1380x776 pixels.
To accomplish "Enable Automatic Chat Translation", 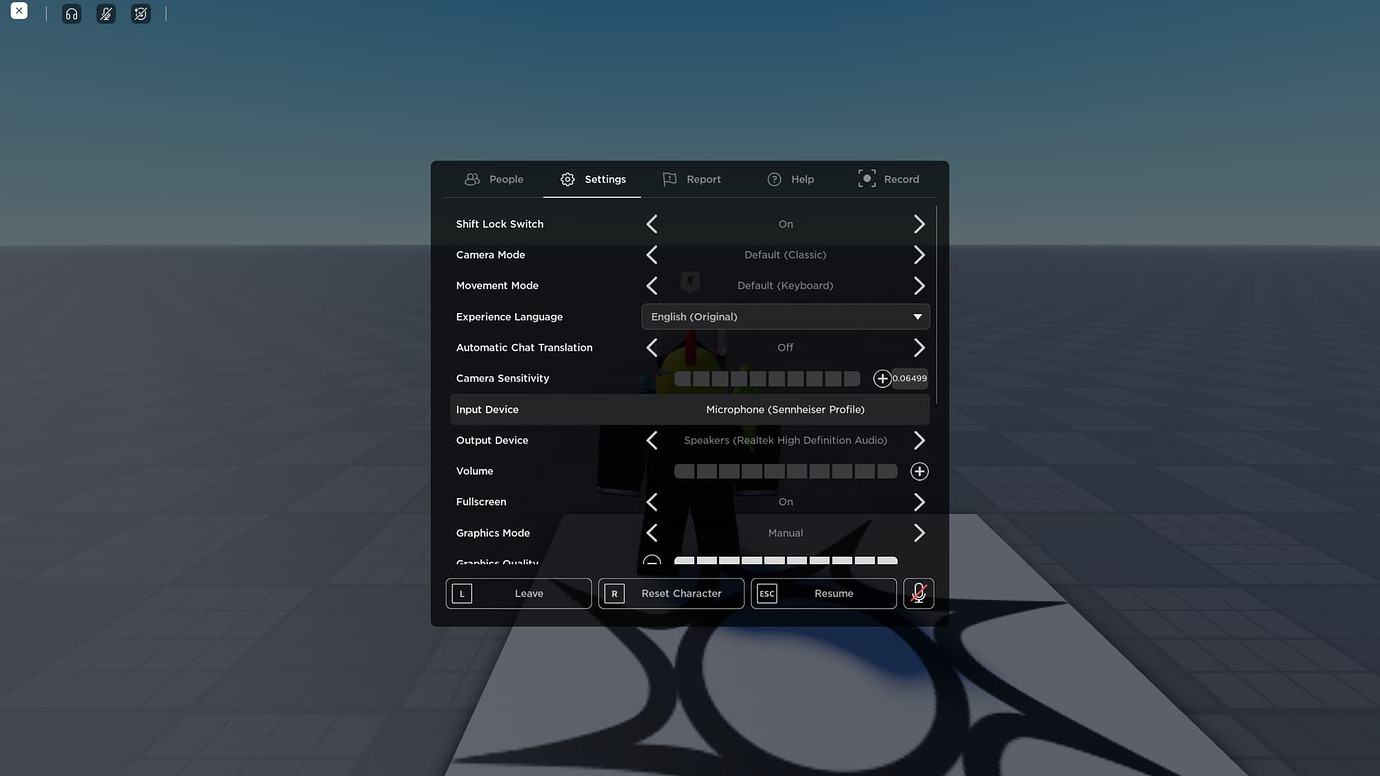I will (x=919, y=347).
